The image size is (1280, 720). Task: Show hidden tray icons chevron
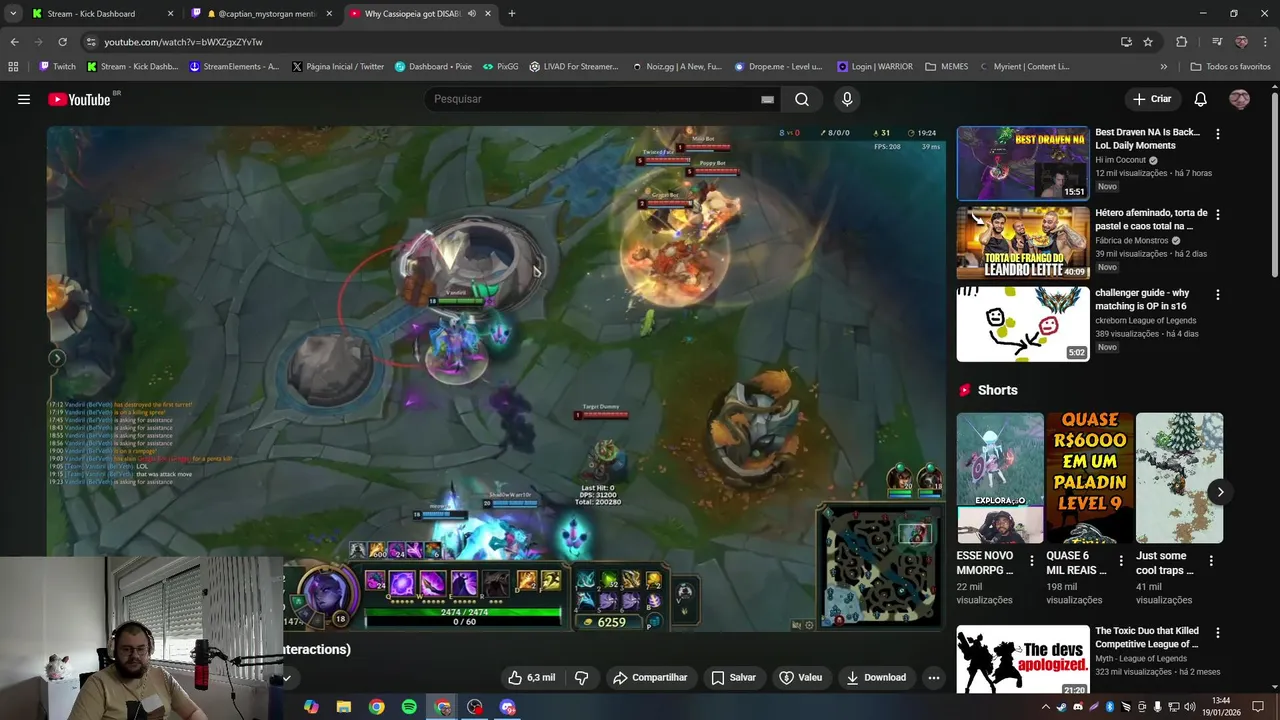(x=1046, y=707)
